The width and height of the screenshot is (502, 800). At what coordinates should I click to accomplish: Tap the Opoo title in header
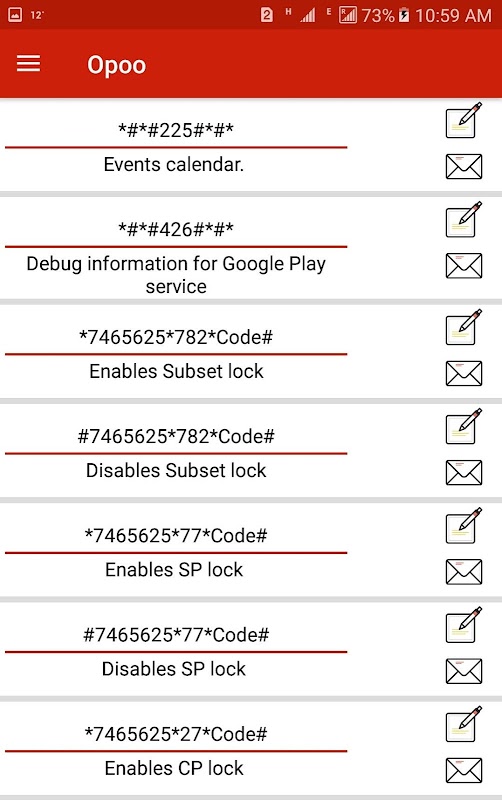(x=116, y=65)
